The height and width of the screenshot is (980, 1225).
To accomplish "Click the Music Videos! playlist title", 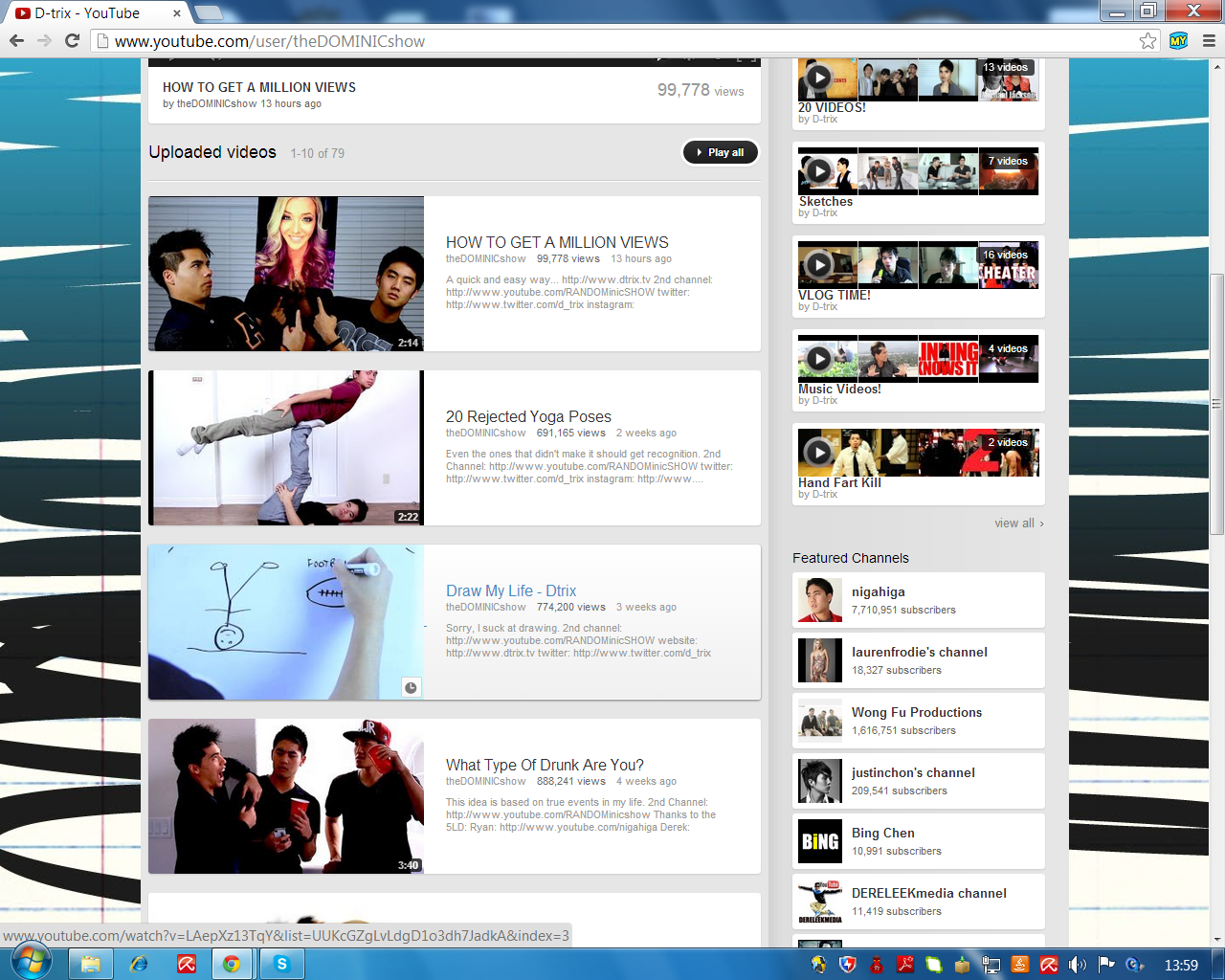I will 840,389.
